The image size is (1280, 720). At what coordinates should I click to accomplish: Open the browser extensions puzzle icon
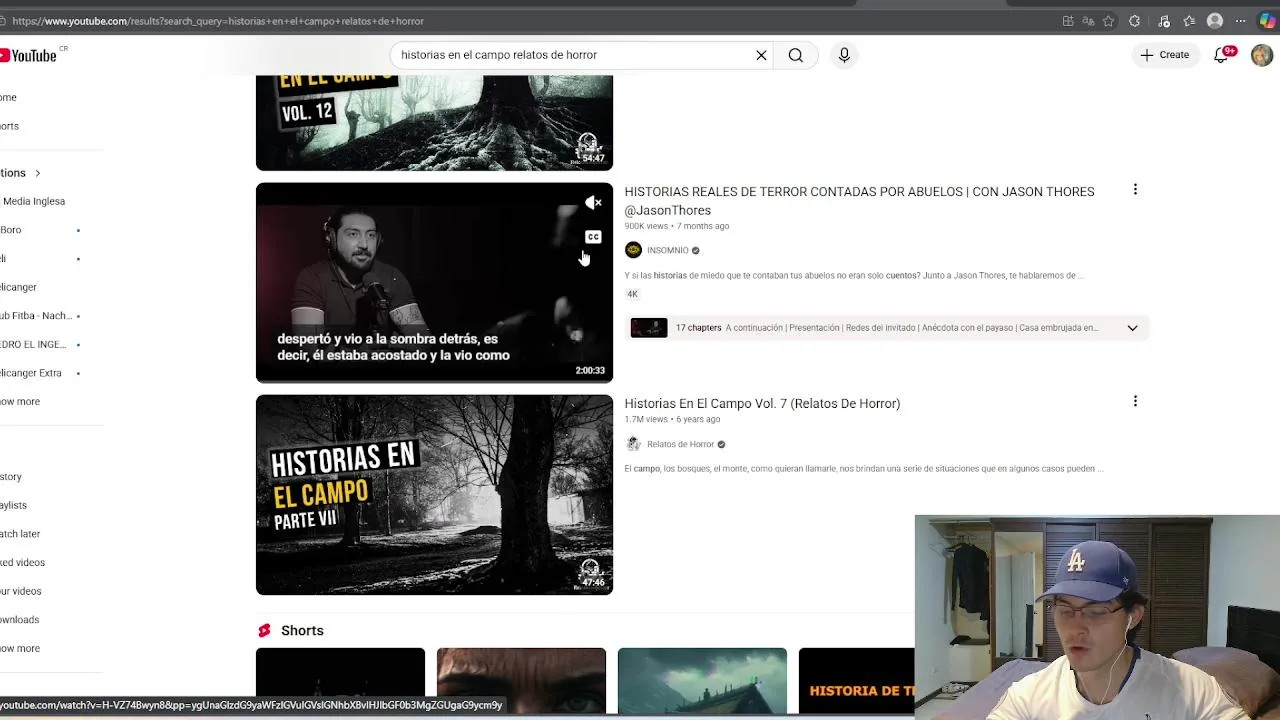point(1134,21)
